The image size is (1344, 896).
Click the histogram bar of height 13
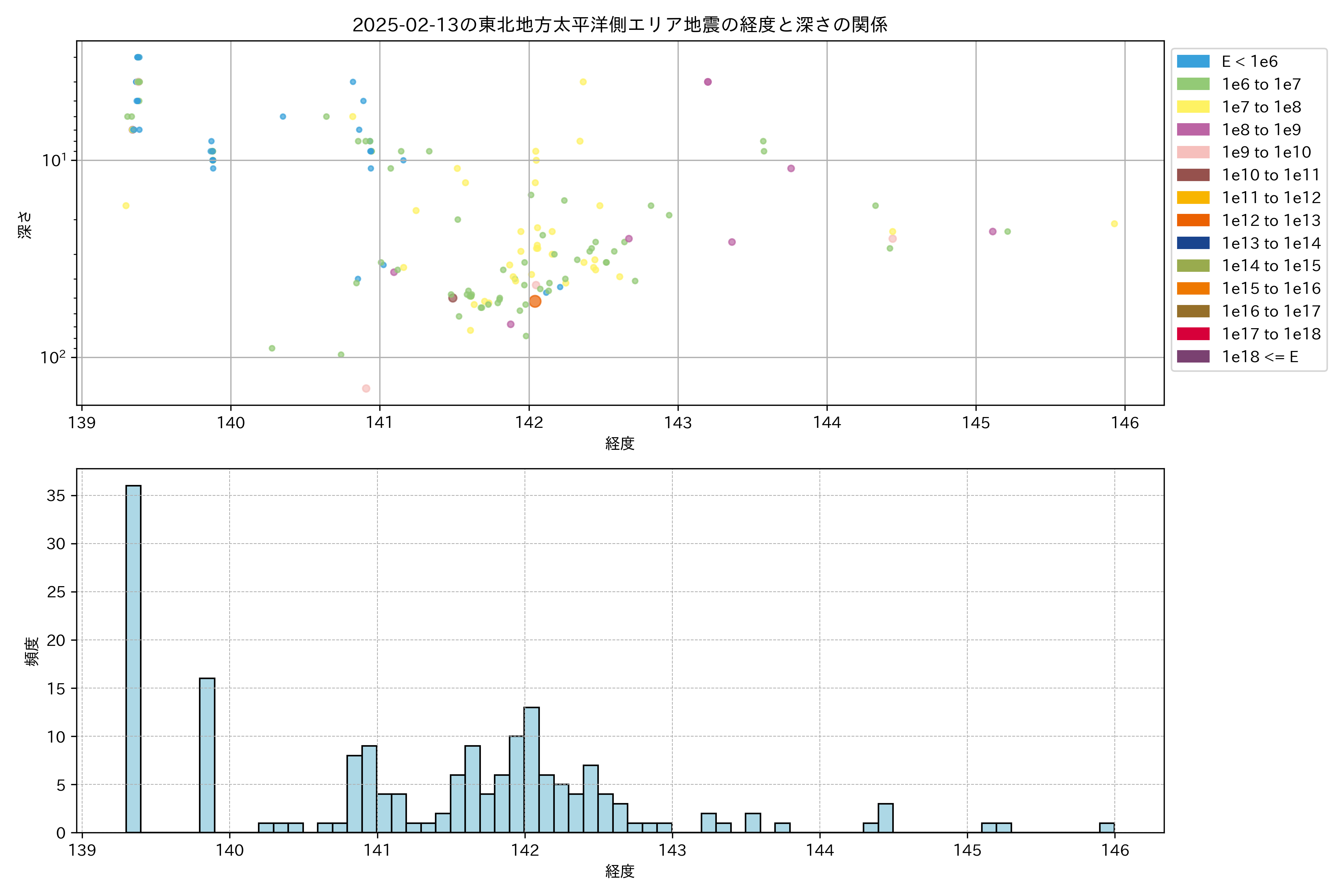[531, 769]
